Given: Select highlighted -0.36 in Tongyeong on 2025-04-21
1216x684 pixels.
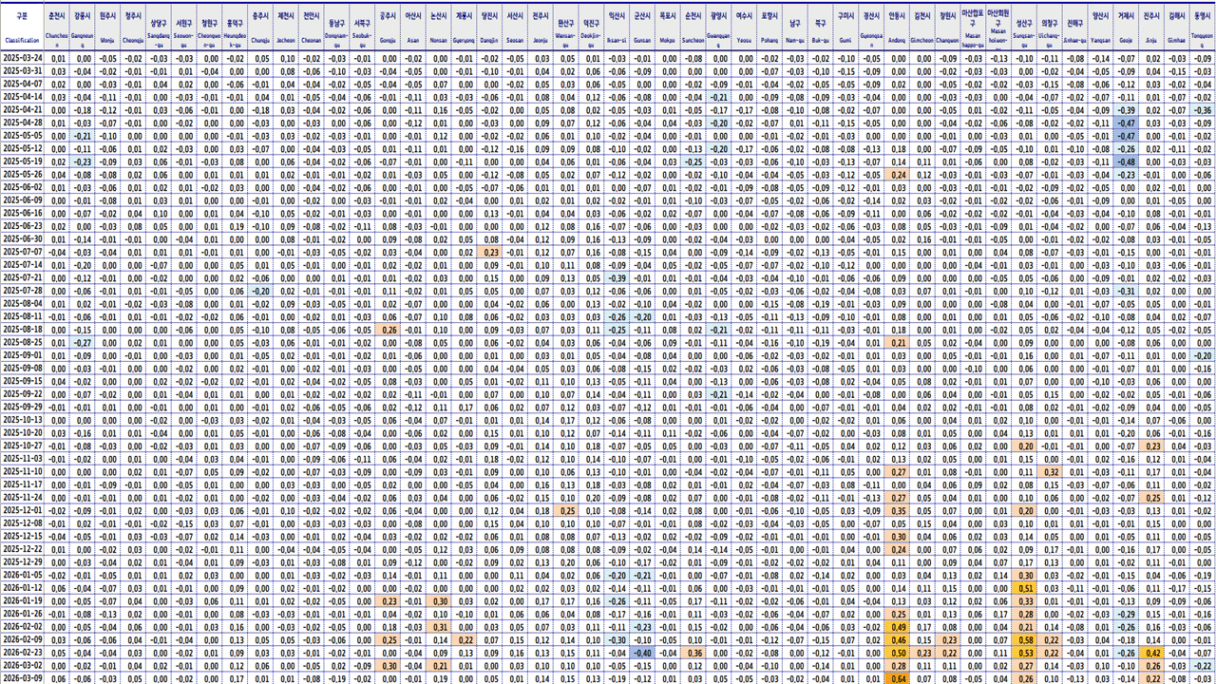Looking at the screenshot, I should (1202, 108).
